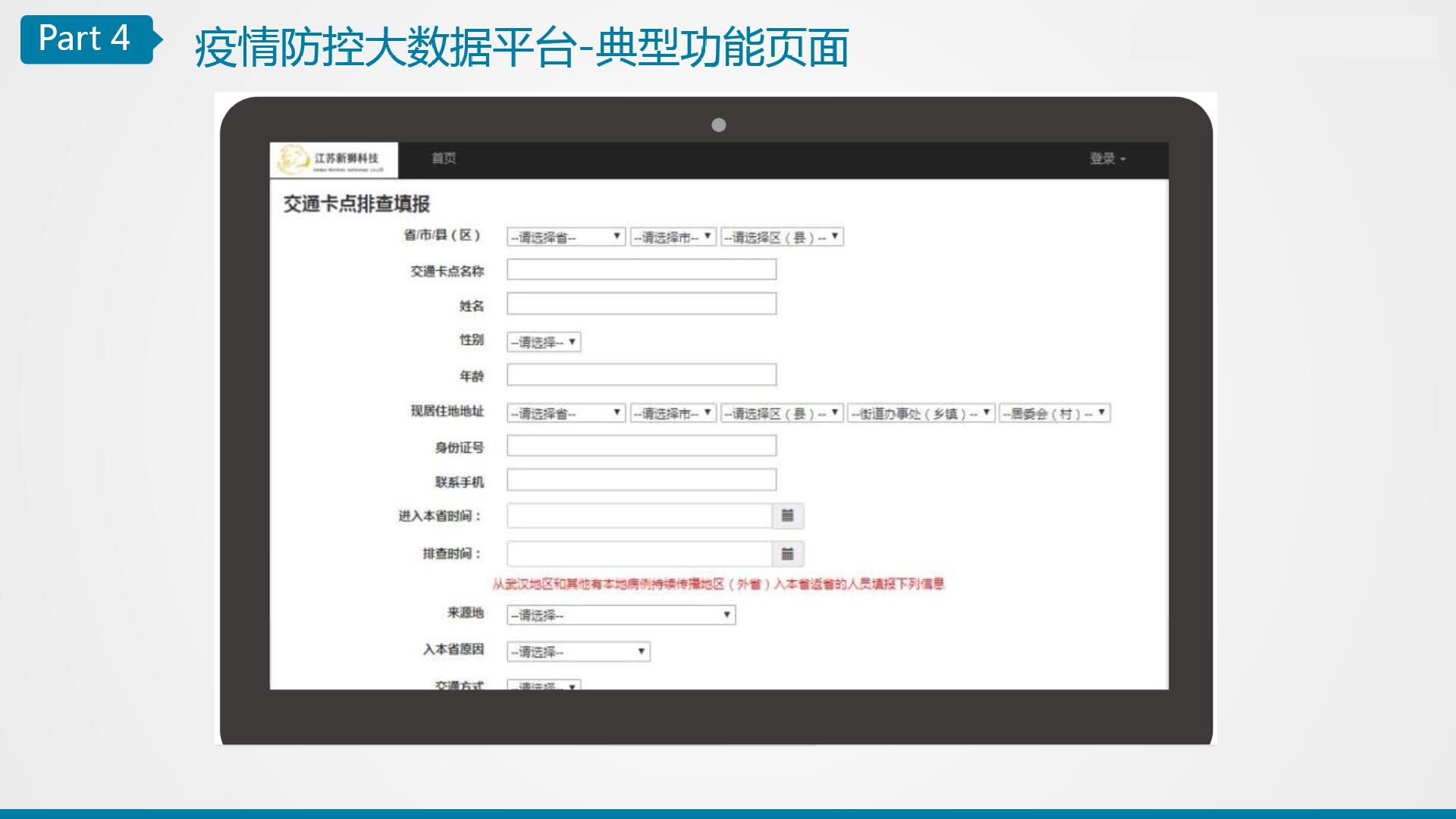The height and width of the screenshot is (819, 1456).
Task: Expand the top 请选择市 dropdown
Action: [673, 237]
